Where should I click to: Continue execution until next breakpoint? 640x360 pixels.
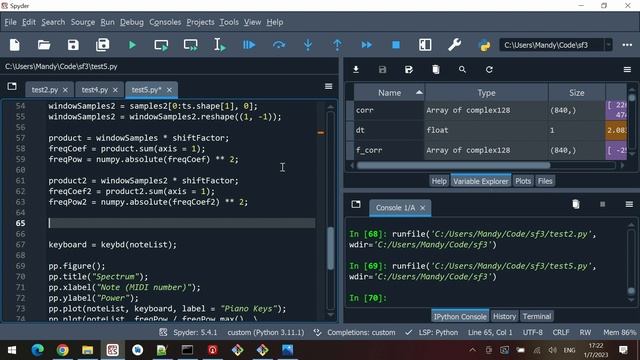(367, 45)
